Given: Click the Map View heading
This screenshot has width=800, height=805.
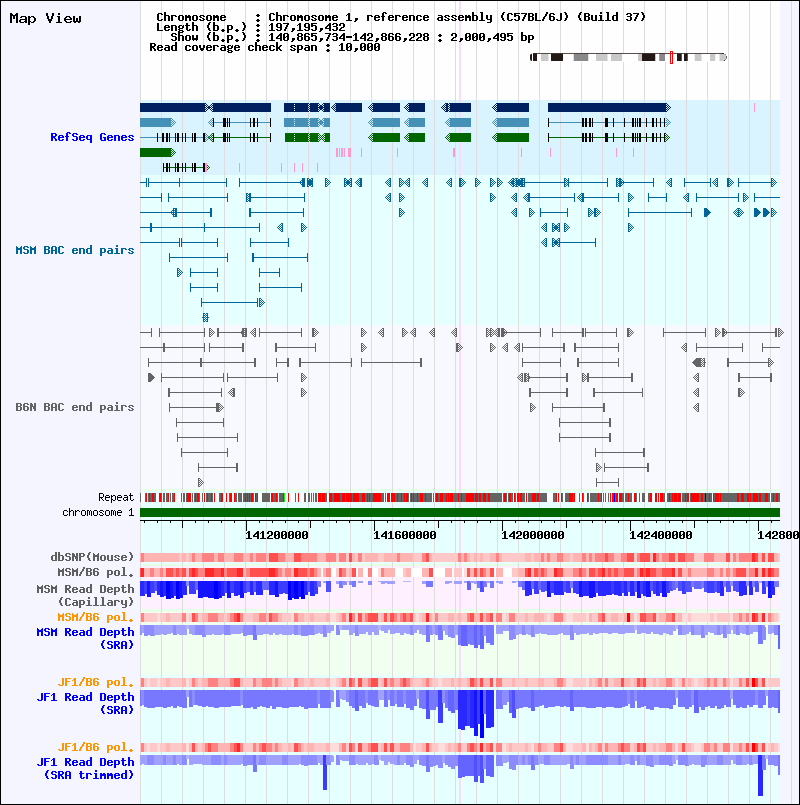Looking at the screenshot, I should point(45,18).
